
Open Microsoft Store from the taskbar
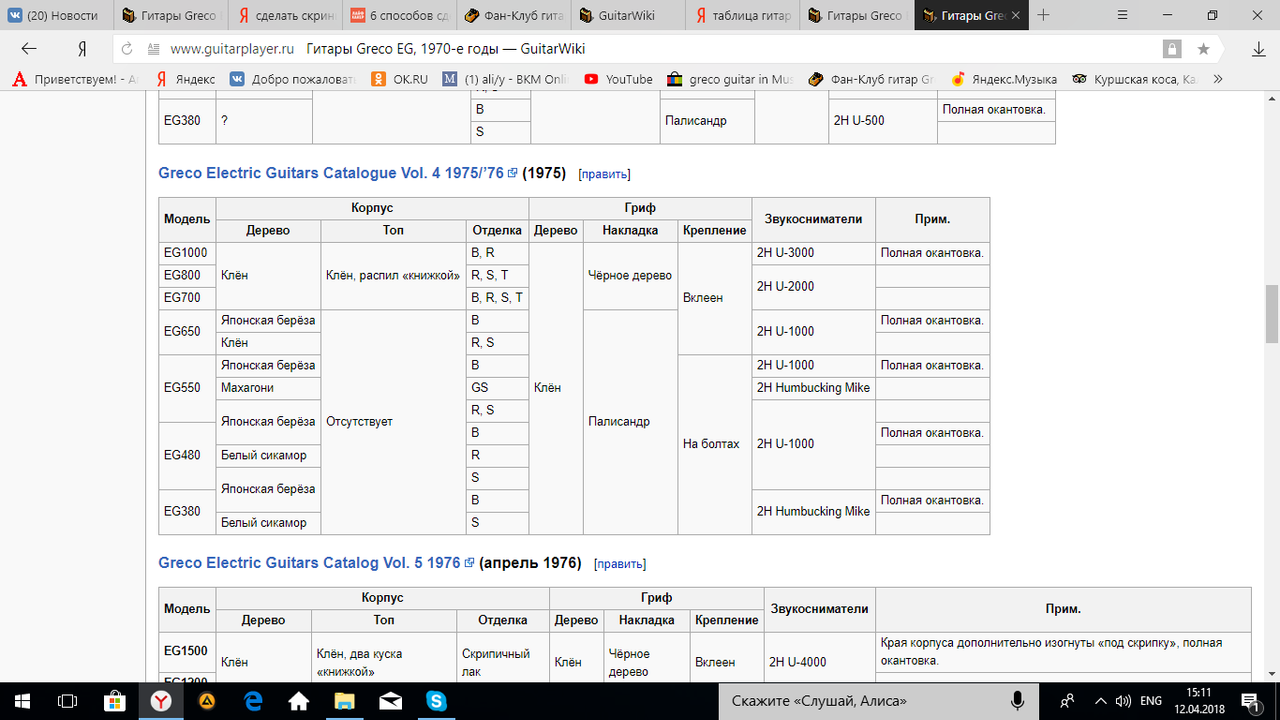coord(115,700)
